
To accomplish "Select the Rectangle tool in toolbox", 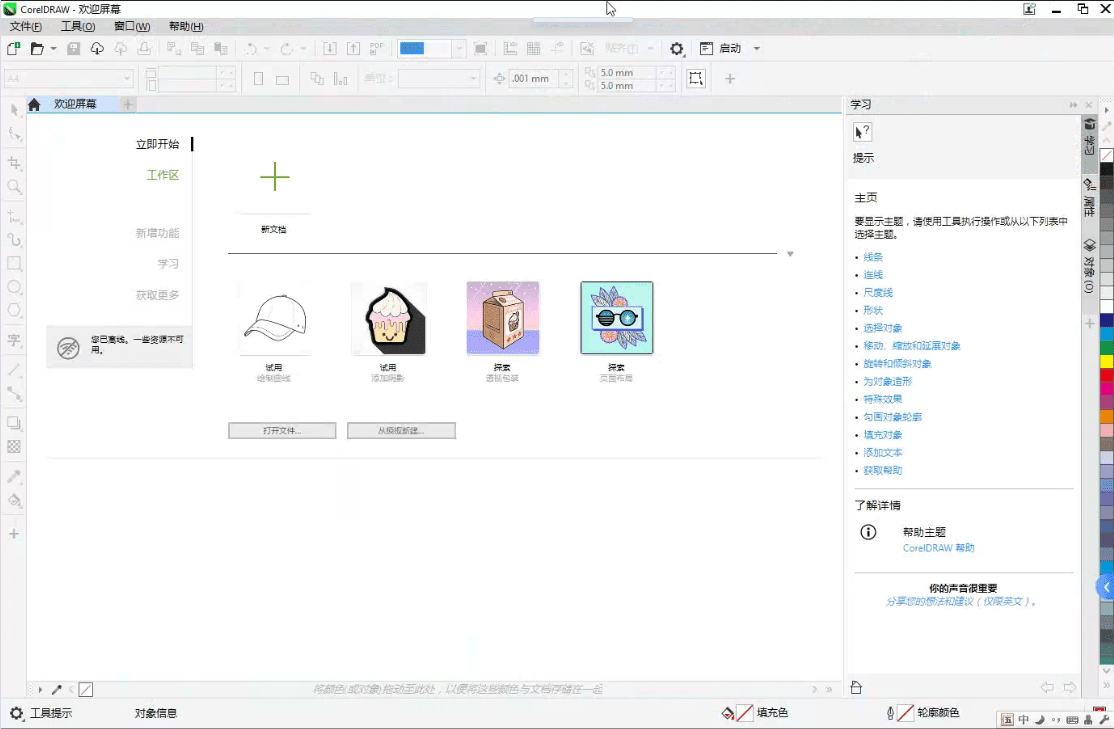I will point(14,264).
